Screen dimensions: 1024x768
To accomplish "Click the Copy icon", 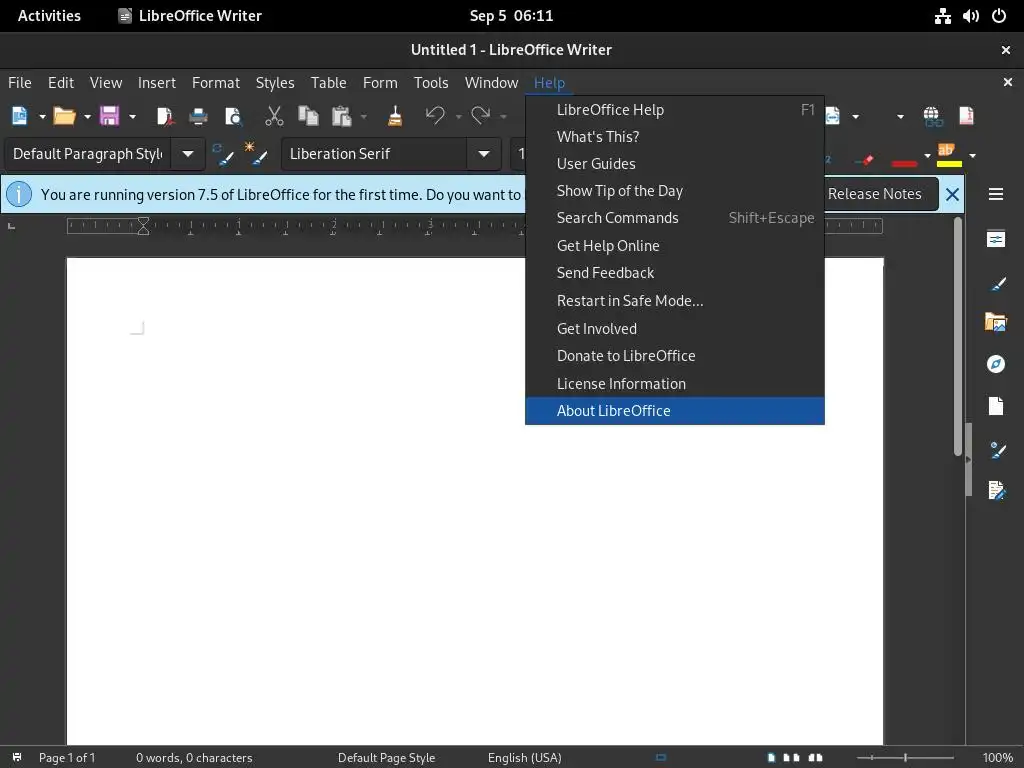I will [308, 116].
